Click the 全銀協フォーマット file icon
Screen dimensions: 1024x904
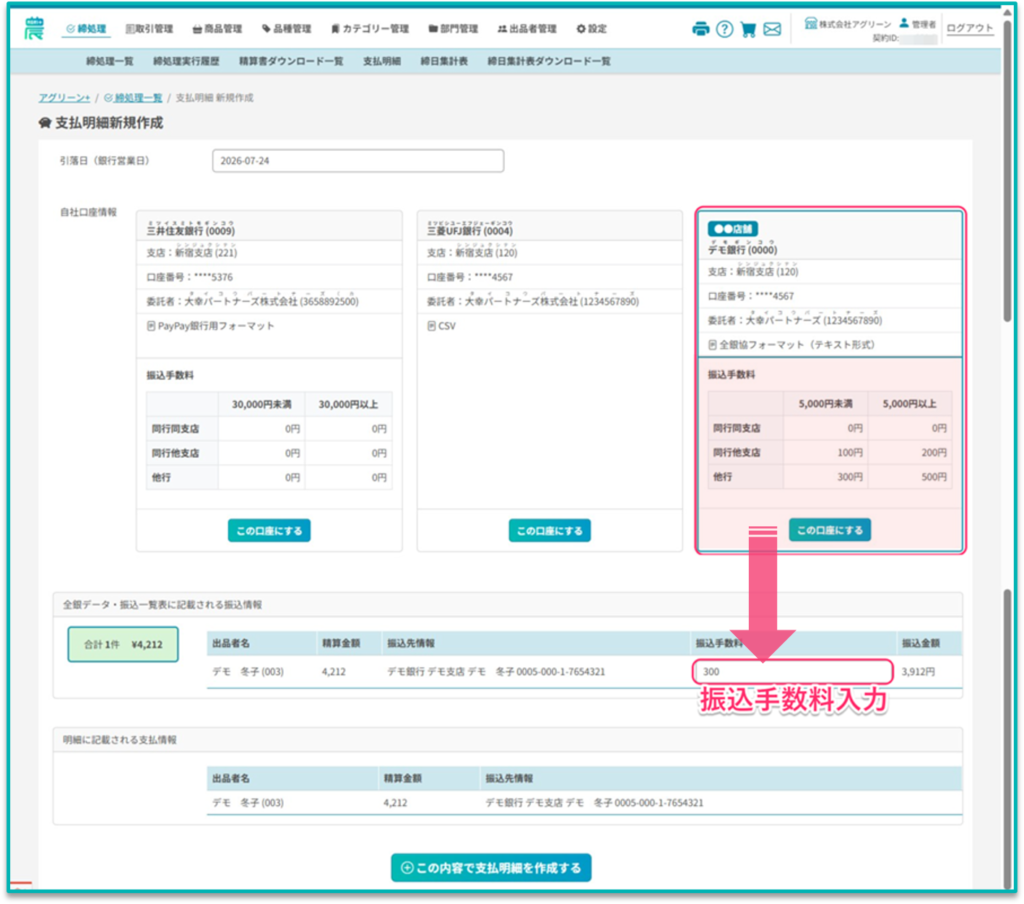point(712,344)
